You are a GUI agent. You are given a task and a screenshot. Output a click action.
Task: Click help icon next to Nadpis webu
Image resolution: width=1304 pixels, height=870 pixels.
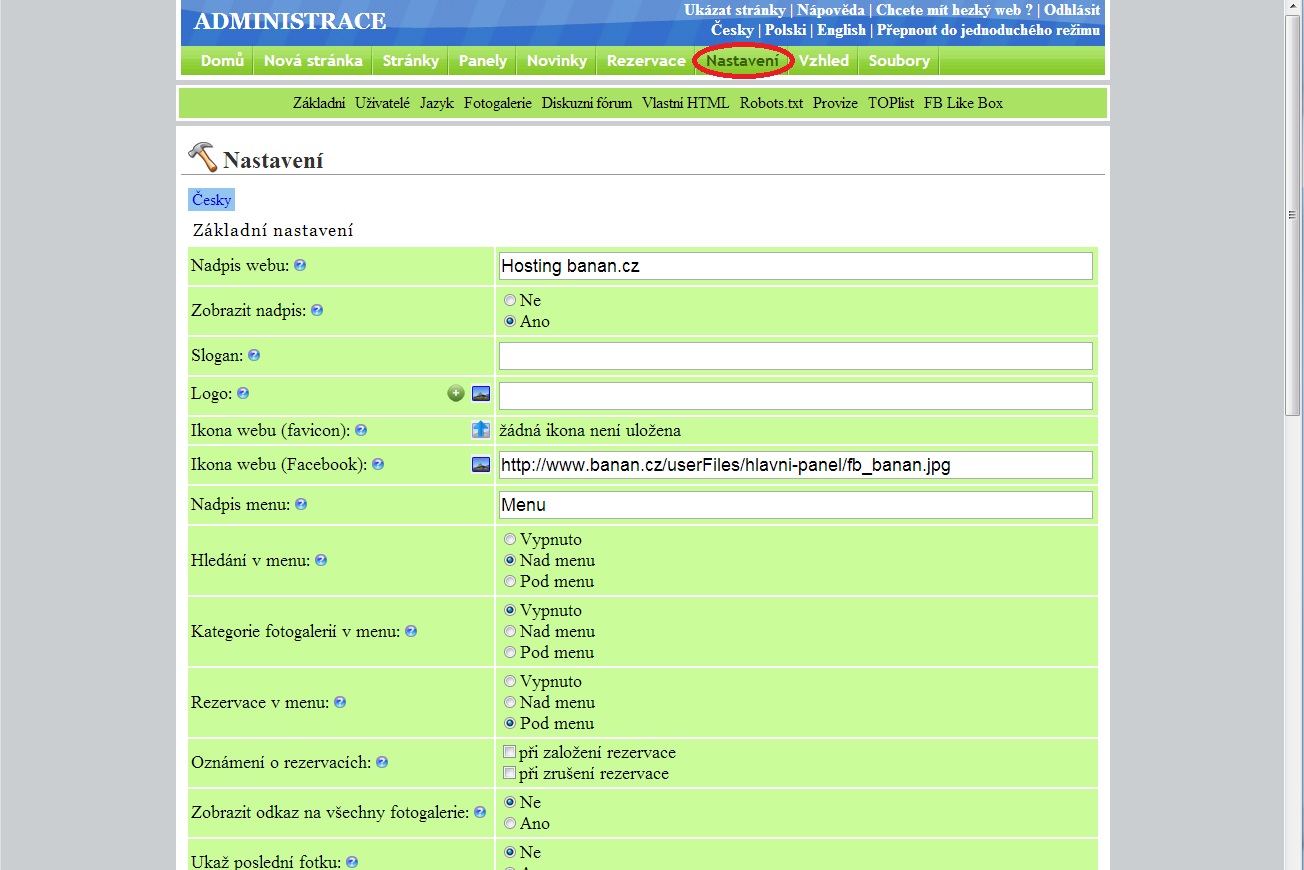pyautogui.click(x=300, y=265)
